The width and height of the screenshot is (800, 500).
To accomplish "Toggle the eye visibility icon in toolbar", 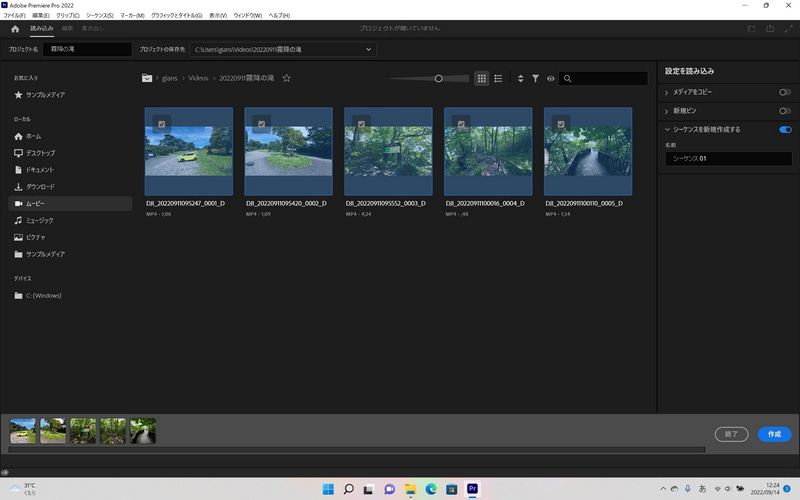I will point(550,78).
